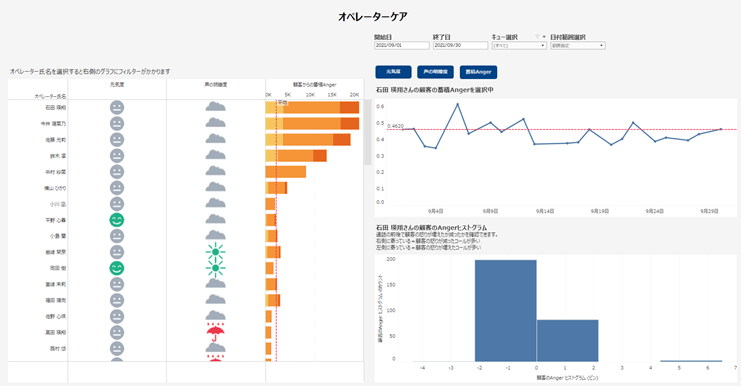This screenshot has height=386, width=741.
Task: Click the green smiley face beside a sun icon
Action: coord(117,268)
